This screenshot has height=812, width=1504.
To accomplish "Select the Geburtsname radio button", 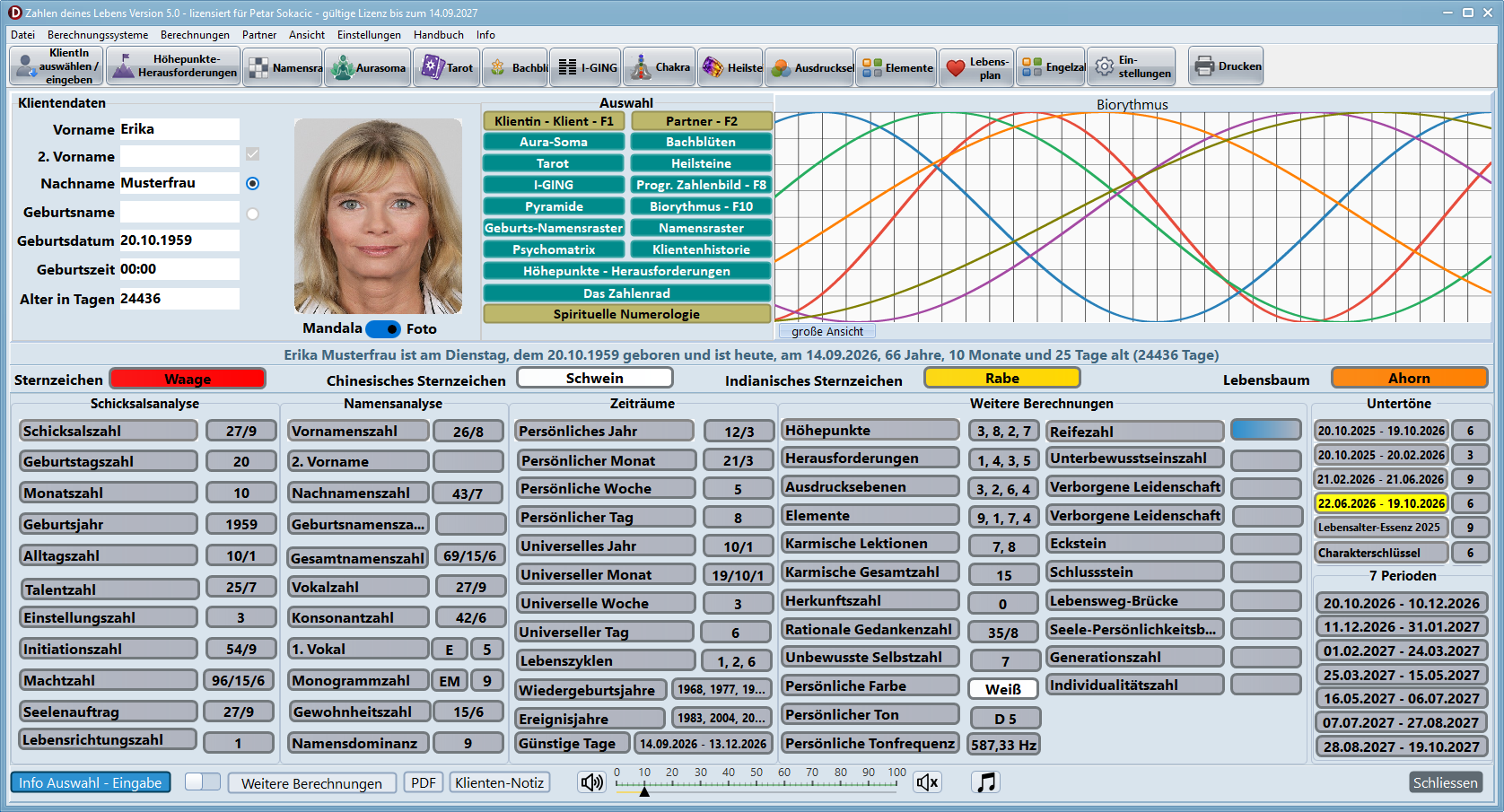I will pyautogui.click(x=252, y=214).
